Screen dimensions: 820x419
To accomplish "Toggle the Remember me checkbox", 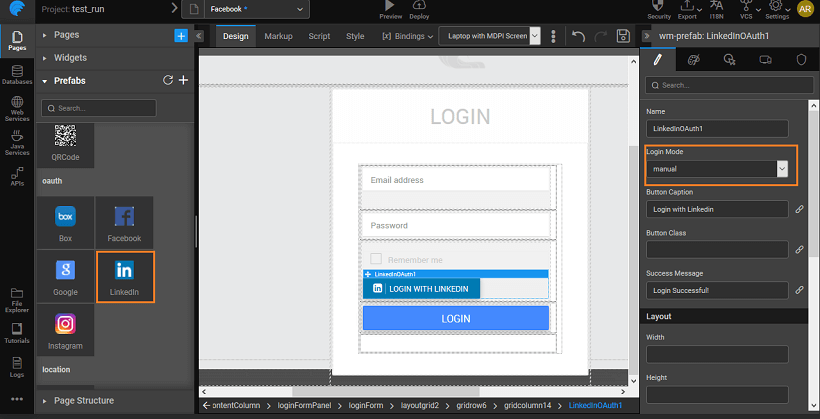I will coord(376,259).
